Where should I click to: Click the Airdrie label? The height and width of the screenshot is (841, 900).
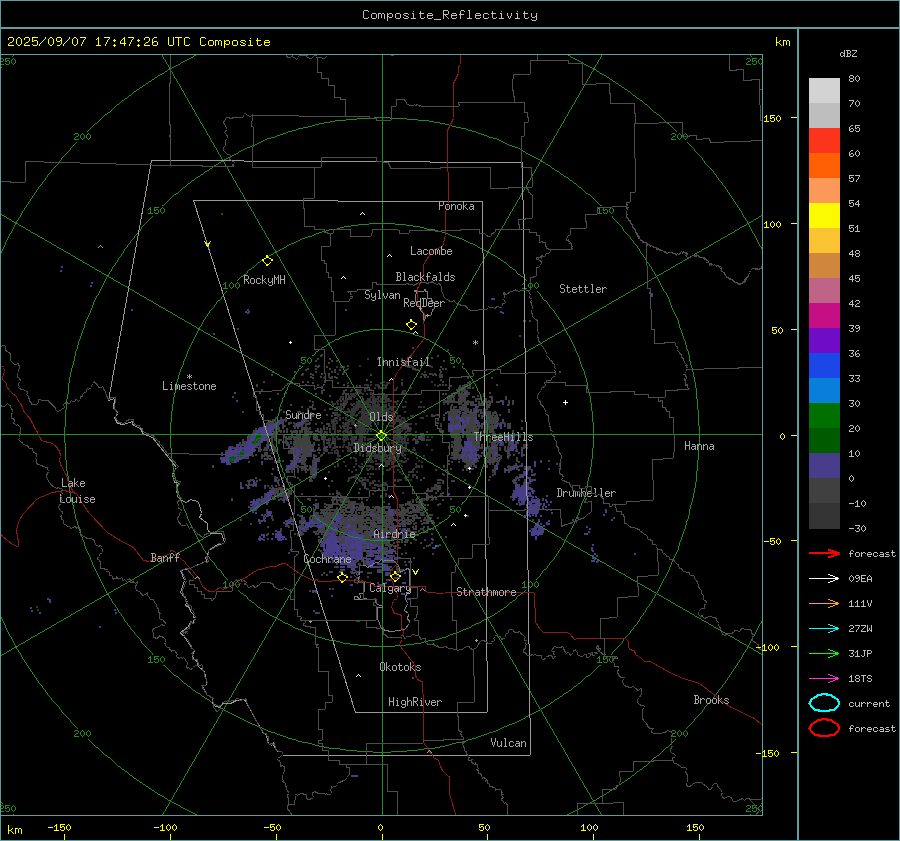[x=394, y=534]
